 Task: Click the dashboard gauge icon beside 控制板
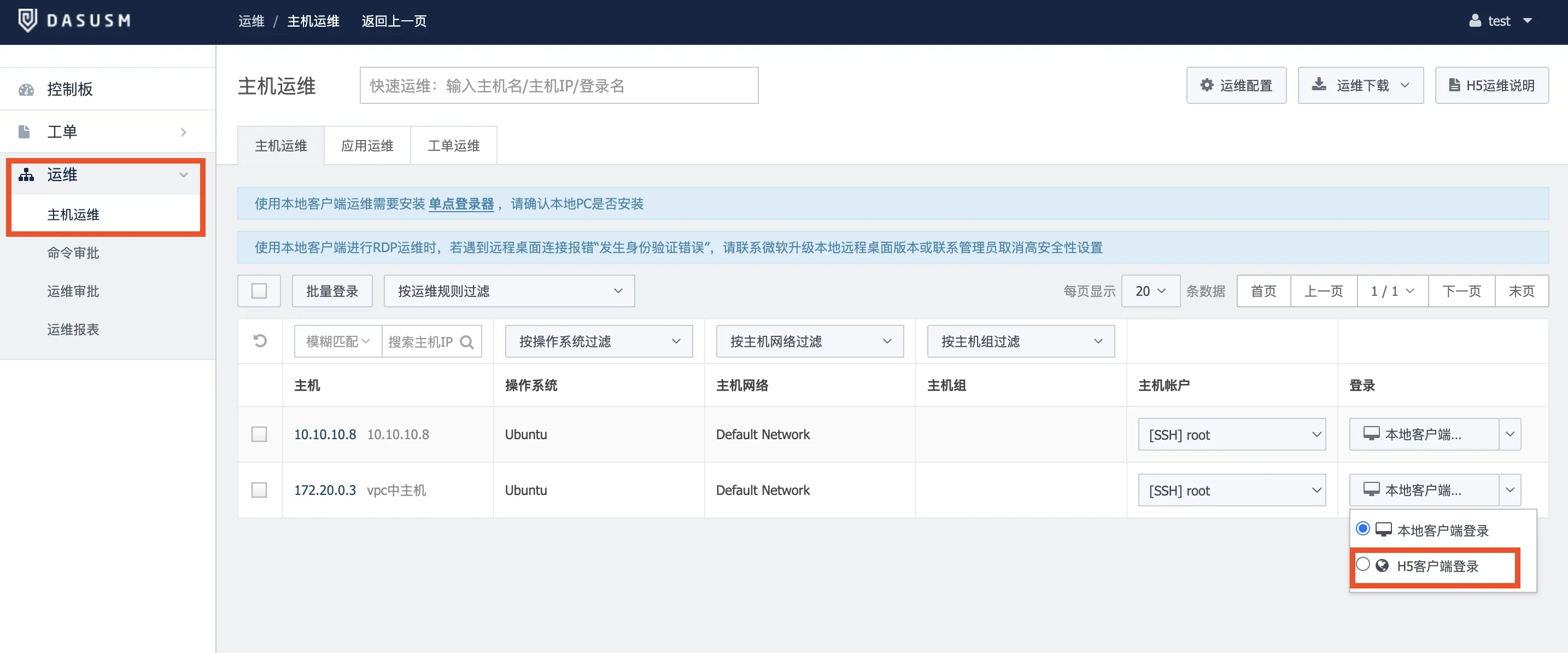26,90
